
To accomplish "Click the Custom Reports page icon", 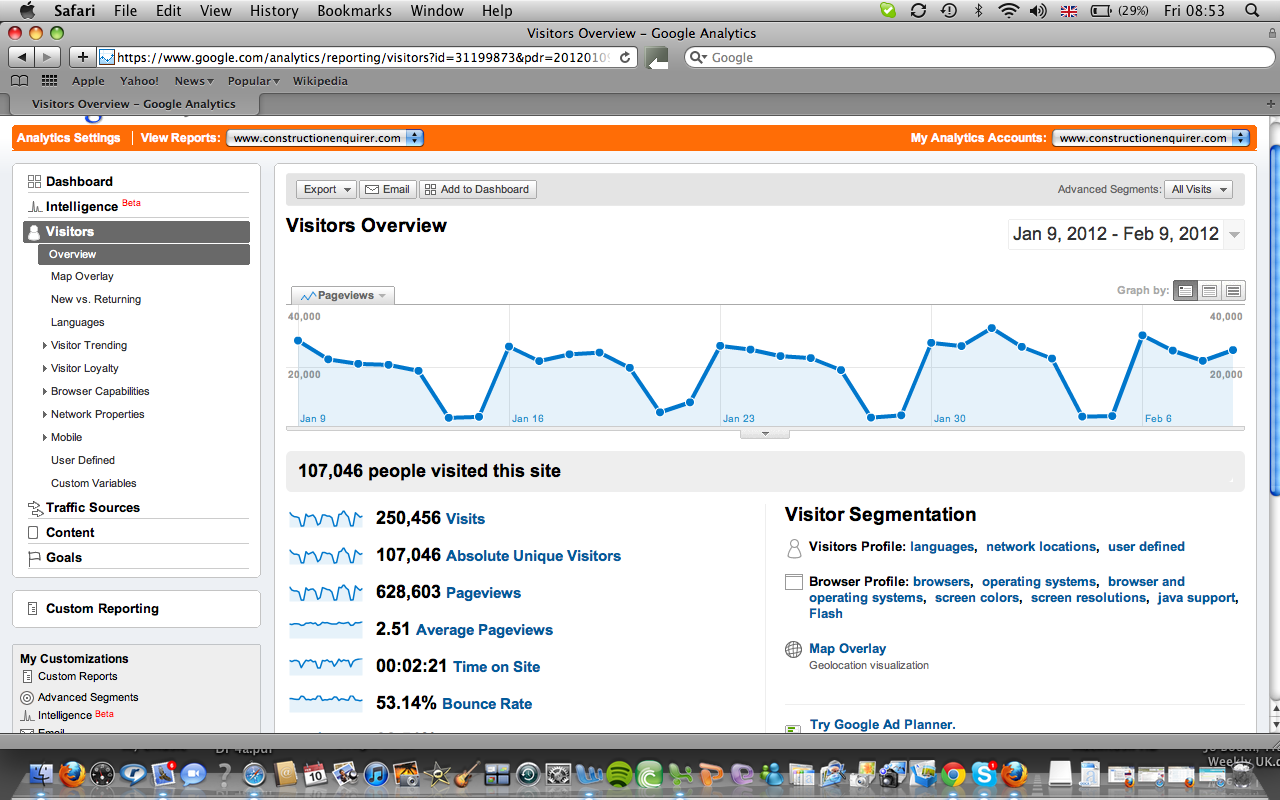I will [x=27, y=677].
